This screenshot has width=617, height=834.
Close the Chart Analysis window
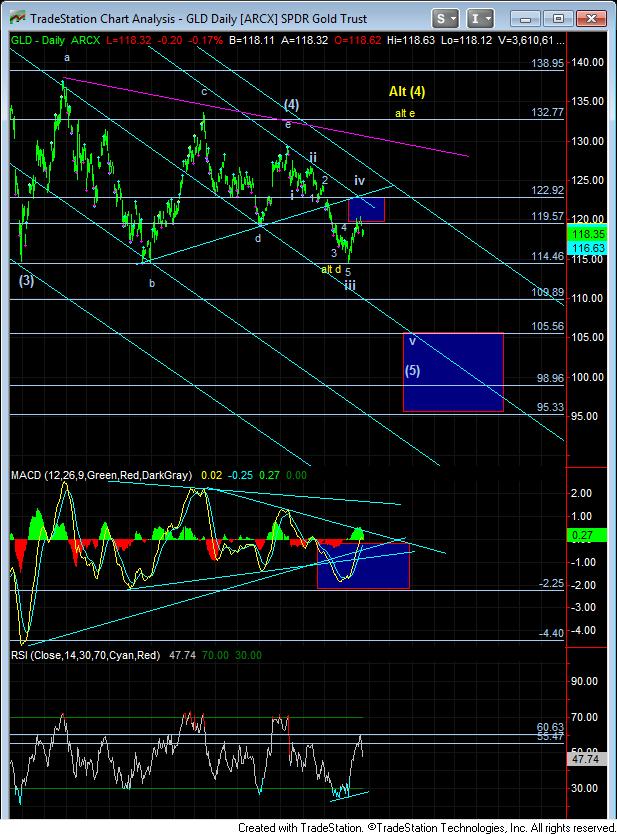pos(591,19)
